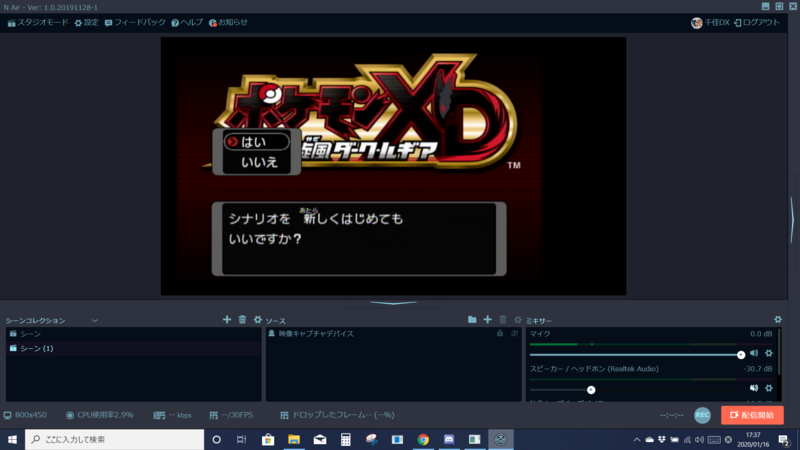Image resolution: width=800 pixels, height=450 pixels.
Task: Expand the right side panel handle
Action: [x=792, y=219]
